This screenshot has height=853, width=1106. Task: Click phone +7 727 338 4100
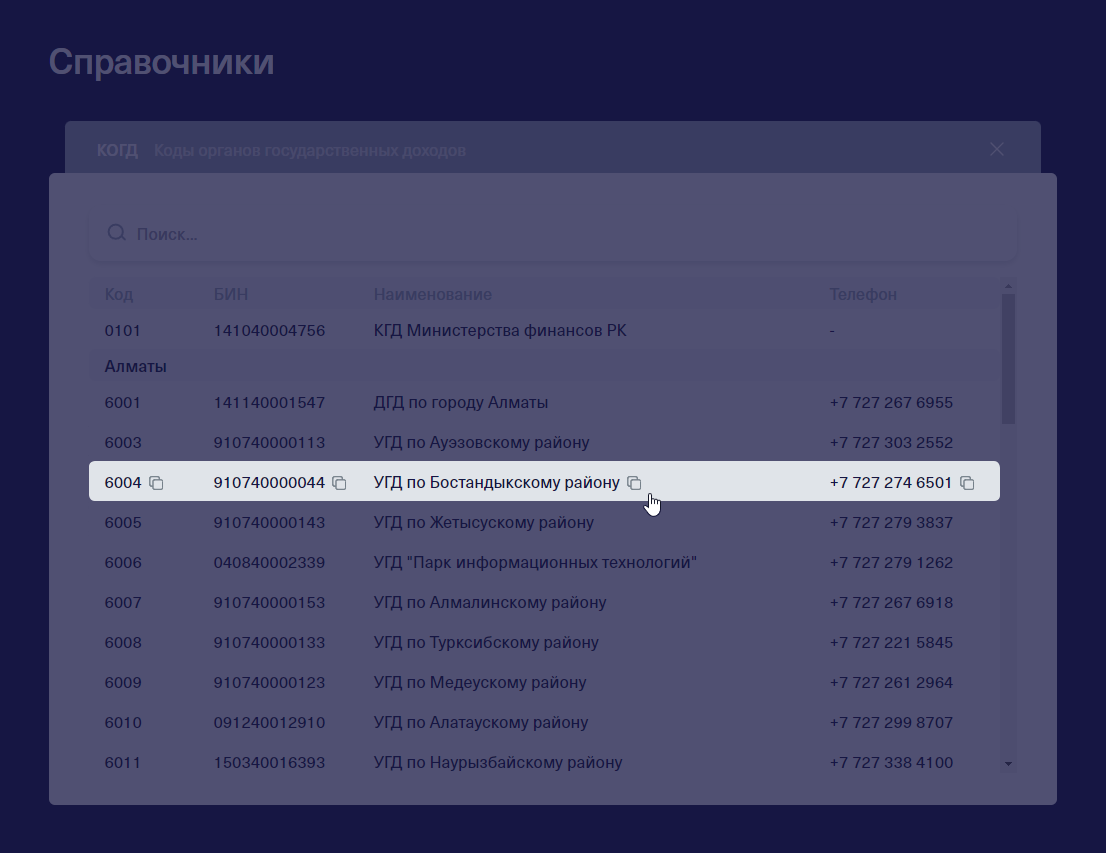pos(891,763)
